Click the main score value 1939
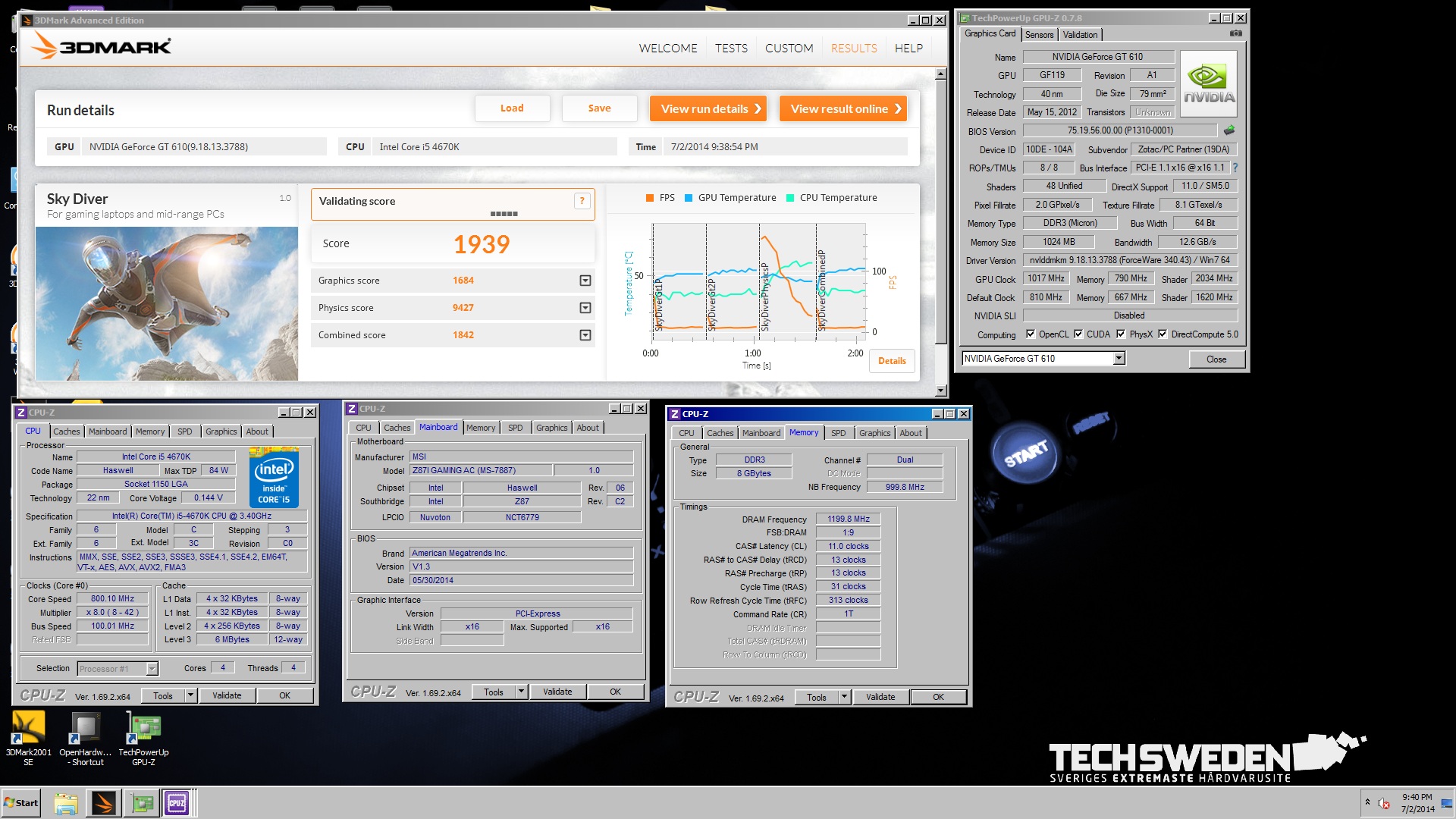This screenshot has height=819, width=1456. point(482,244)
